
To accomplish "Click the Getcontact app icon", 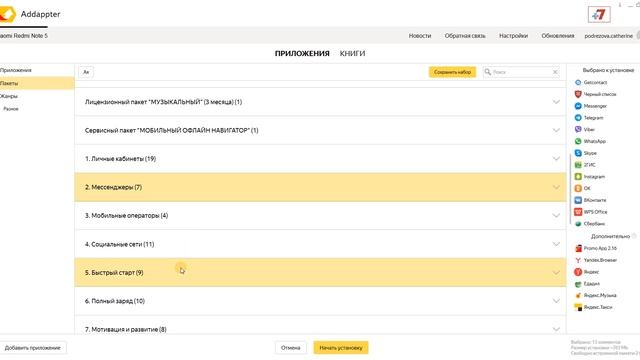I will coord(578,82).
